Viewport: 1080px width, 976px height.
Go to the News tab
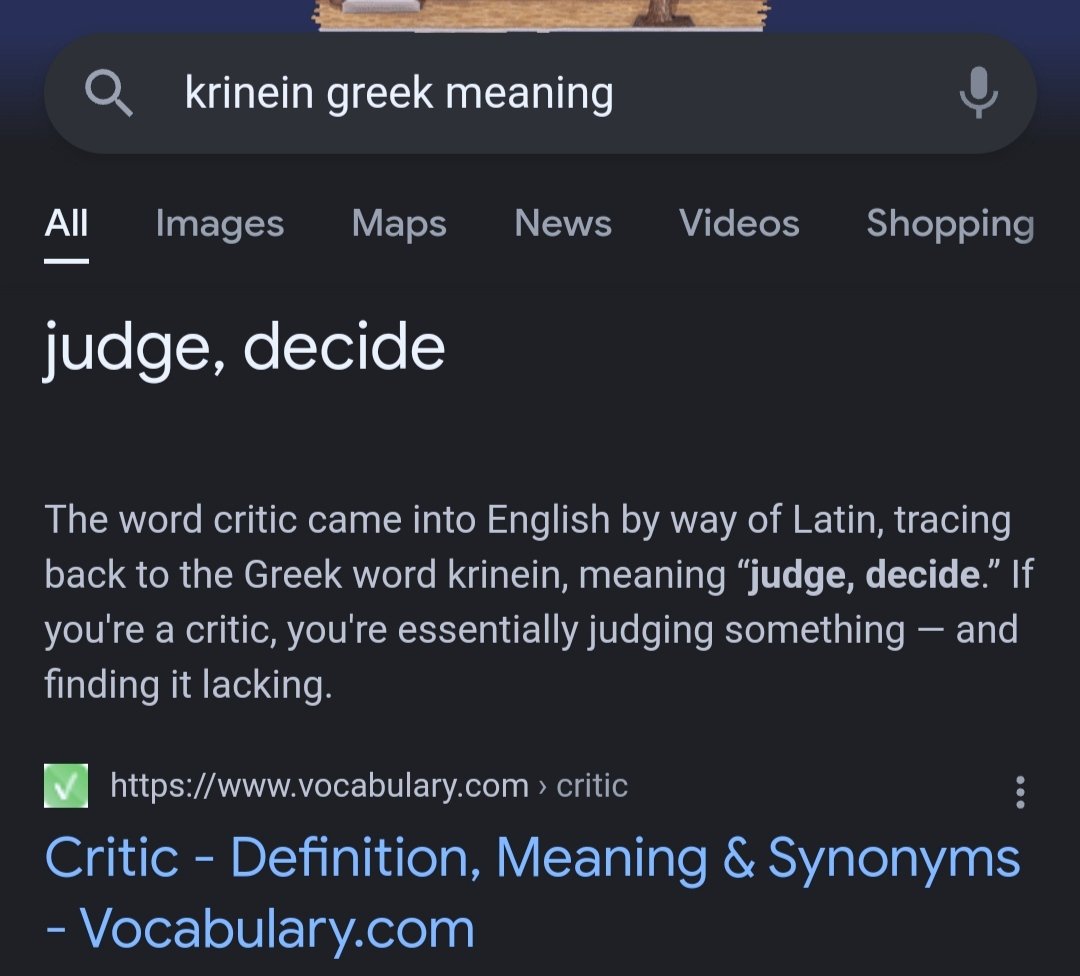pyautogui.click(x=563, y=224)
